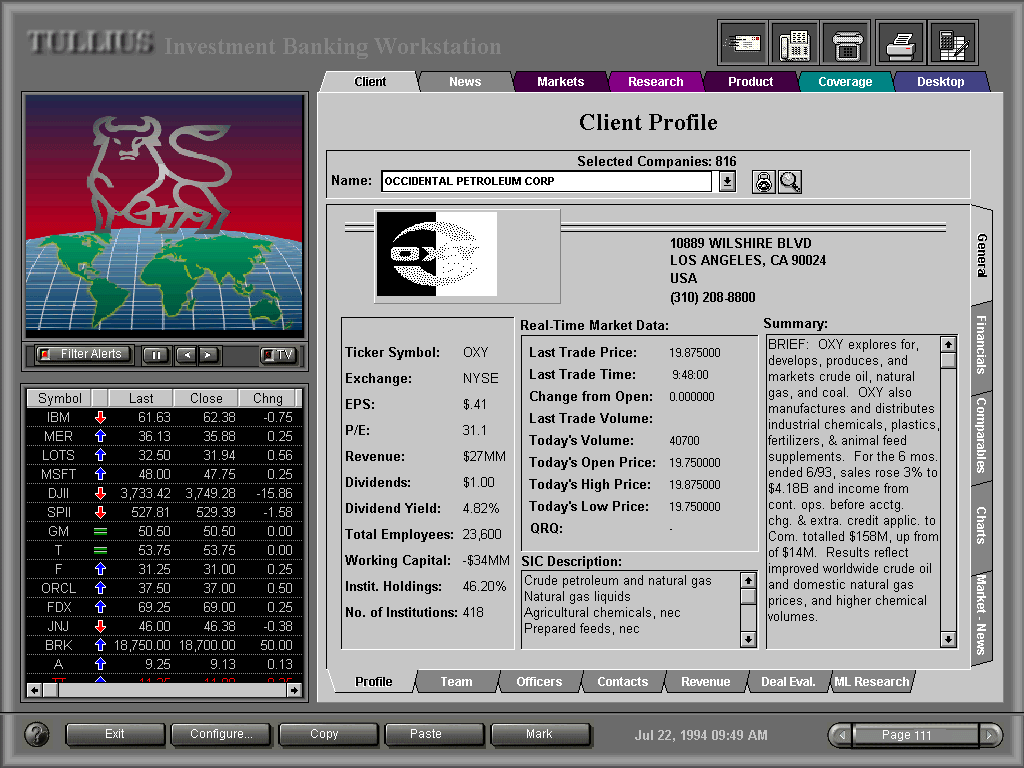1024x768 pixels.
Task: Select the ML Research bottom tab
Action: coord(872,682)
